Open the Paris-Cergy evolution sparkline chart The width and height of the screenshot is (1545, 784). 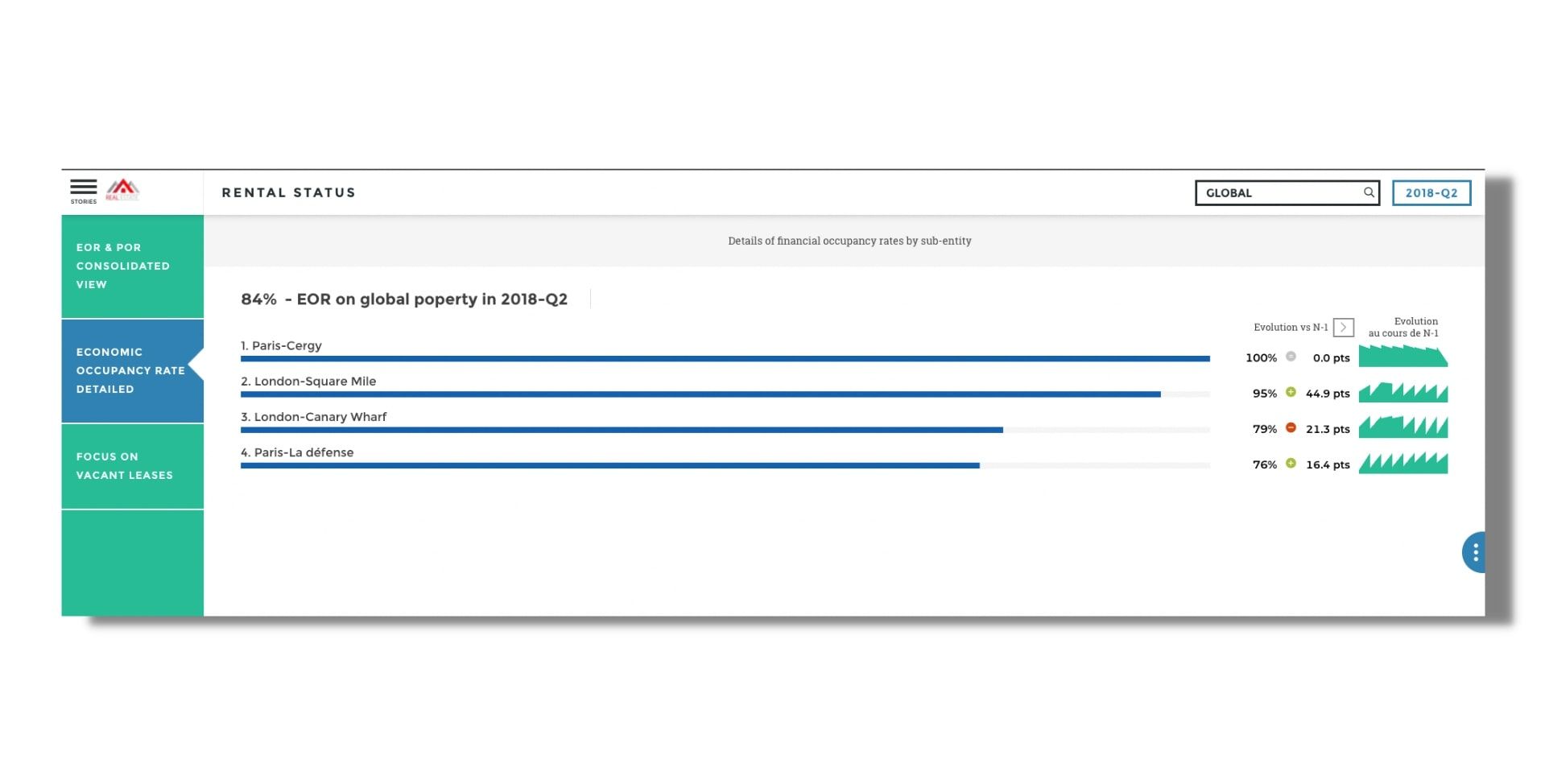point(1402,357)
